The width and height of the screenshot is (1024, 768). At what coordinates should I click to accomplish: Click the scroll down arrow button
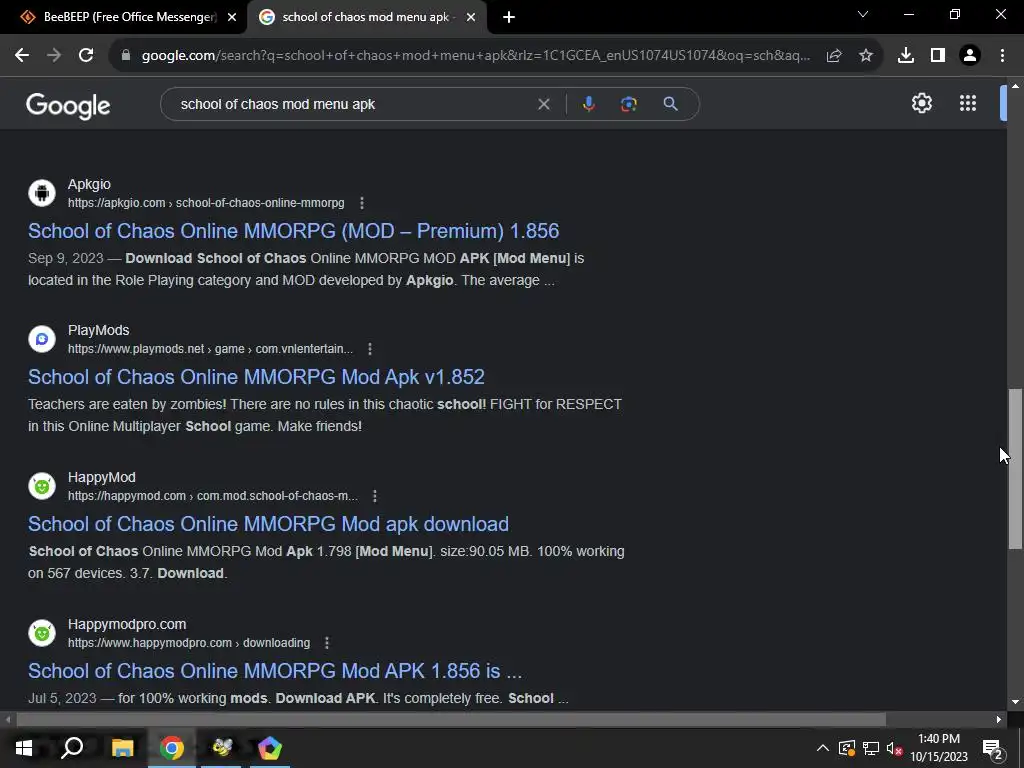(x=1015, y=702)
